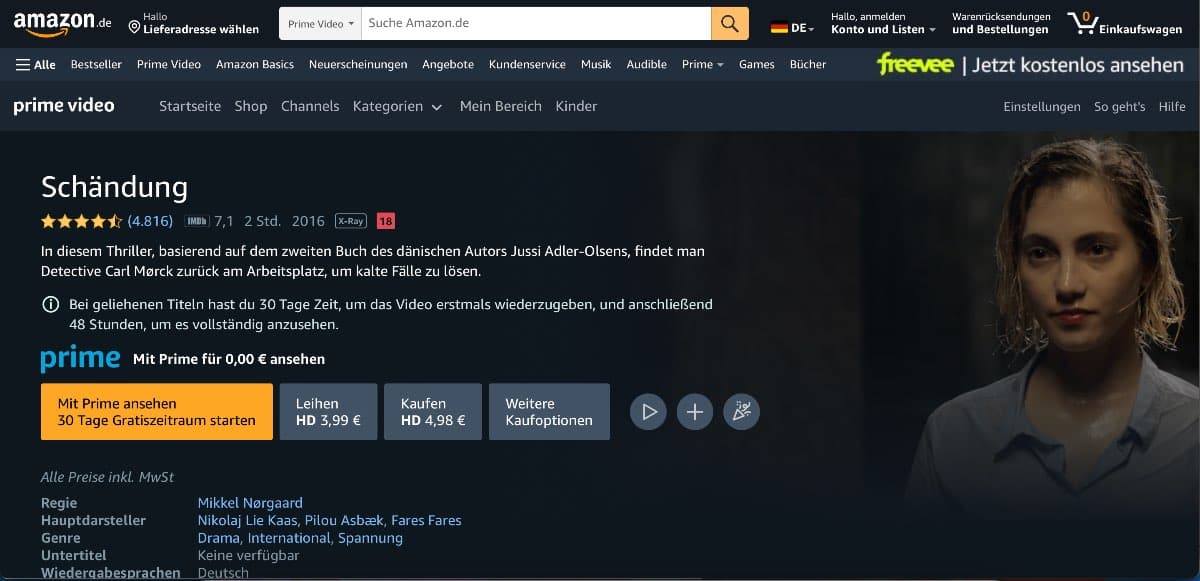Open director Mikkel Nørgaard link

tap(250, 503)
